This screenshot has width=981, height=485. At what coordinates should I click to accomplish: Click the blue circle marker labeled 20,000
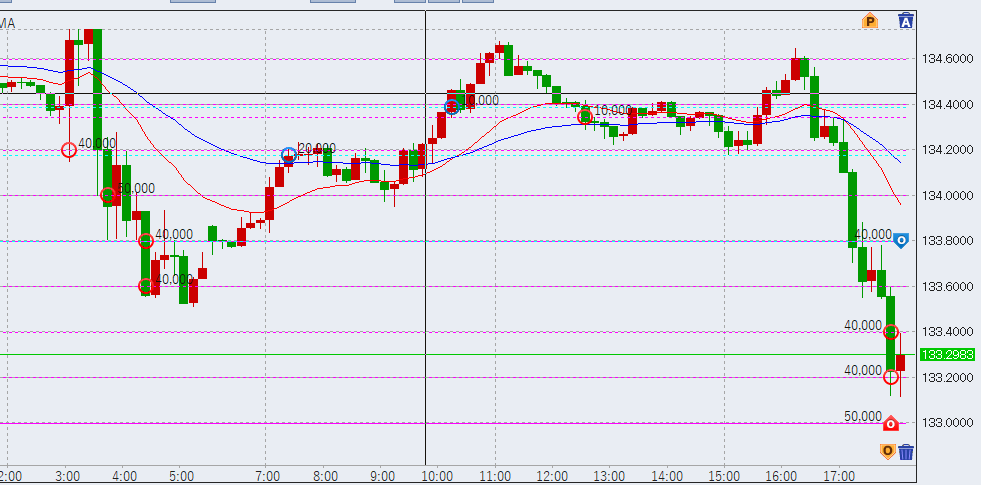pos(289,155)
